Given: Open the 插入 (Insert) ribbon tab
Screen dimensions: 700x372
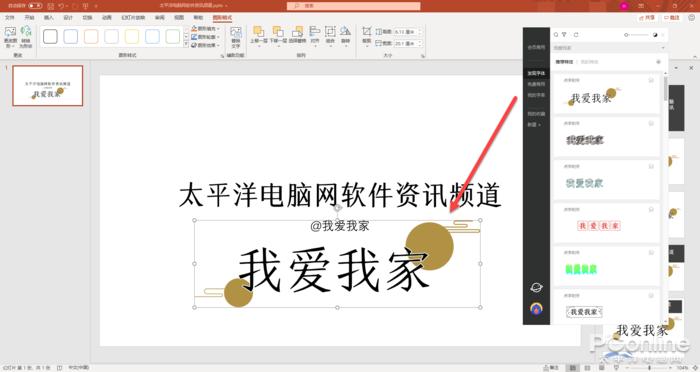Looking at the screenshot, I should click(x=49, y=17).
